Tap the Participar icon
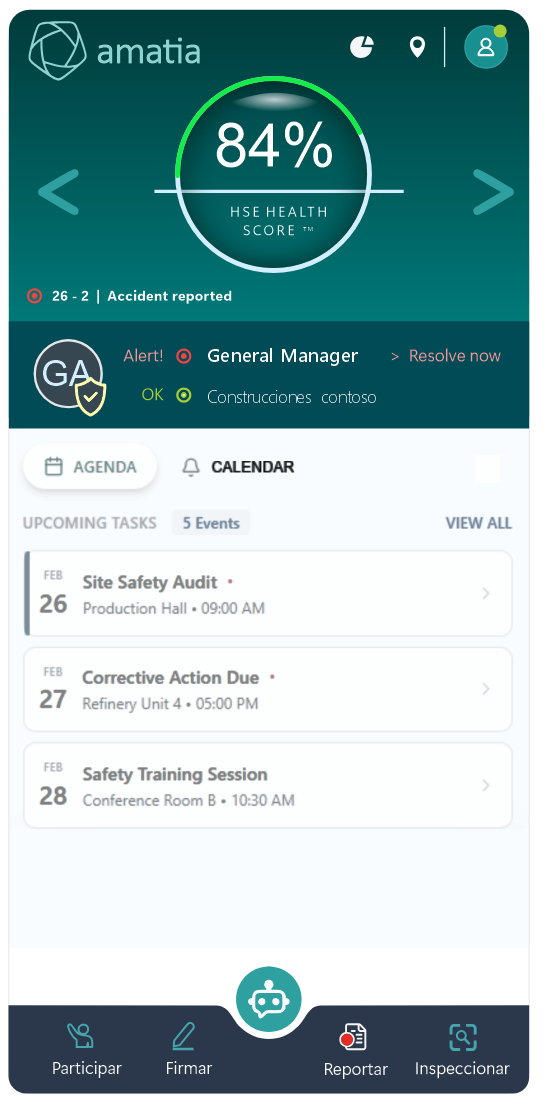The width and height of the screenshot is (544, 1106). coord(80,1037)
